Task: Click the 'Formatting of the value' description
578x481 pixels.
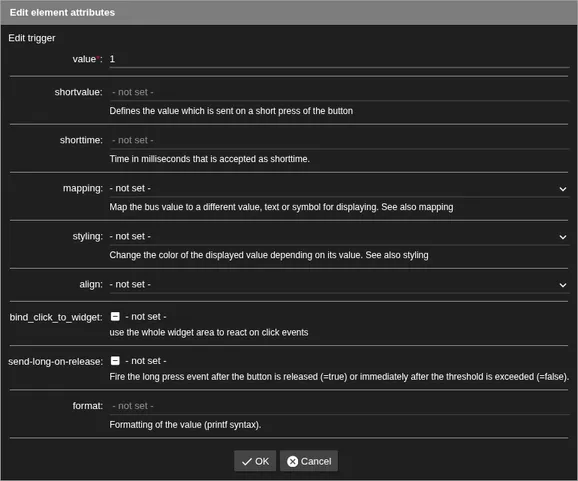Action: point(185,425)
